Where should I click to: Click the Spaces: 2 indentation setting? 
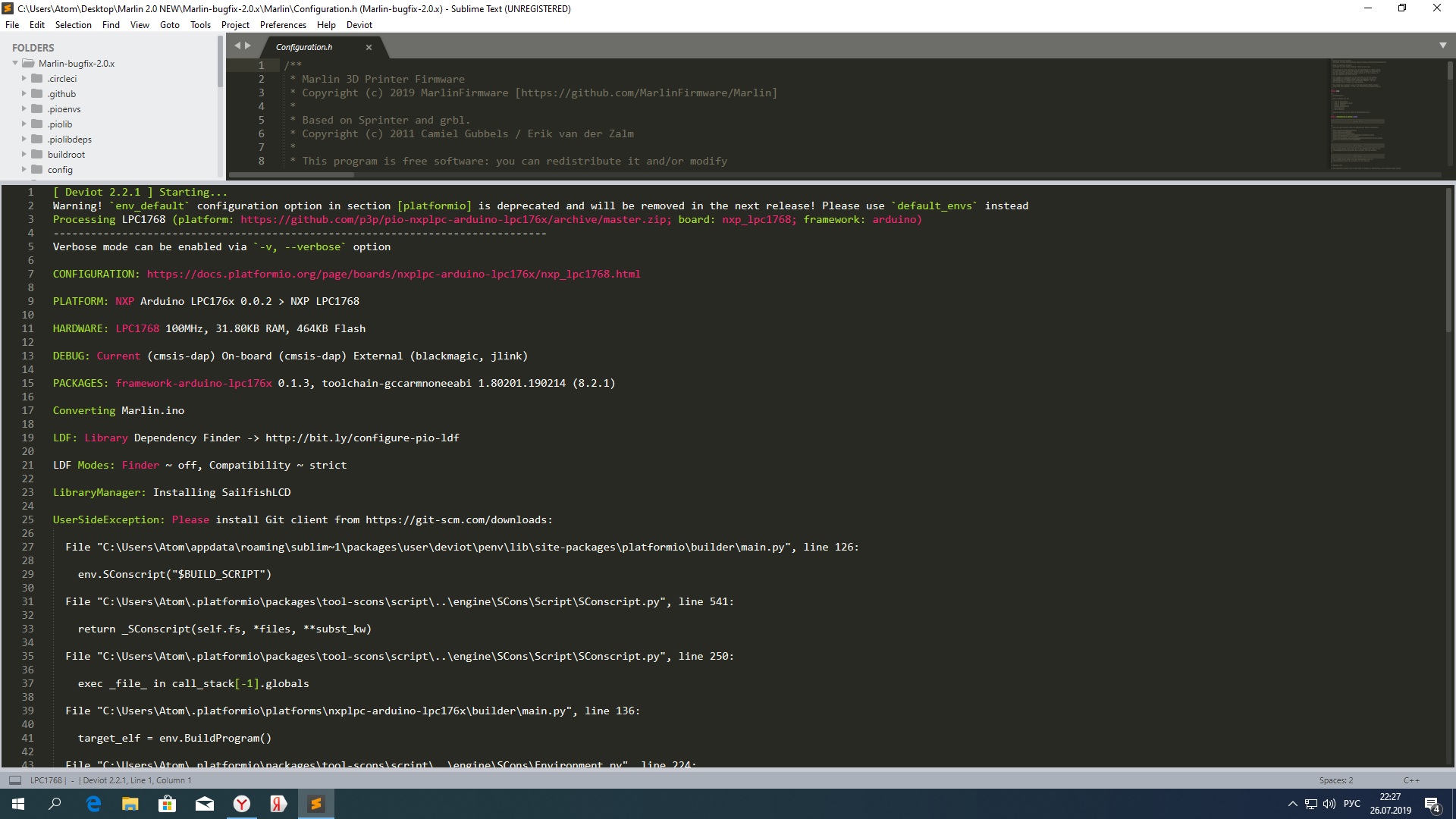point(1335,780)
